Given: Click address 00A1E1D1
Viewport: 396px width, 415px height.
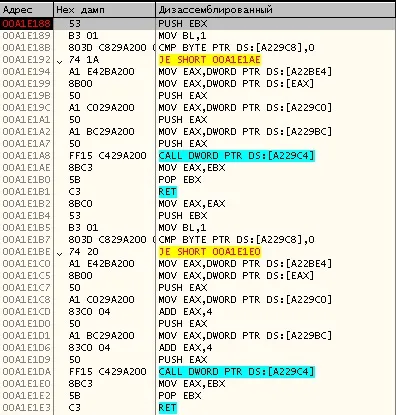Looking at the screenshot, I should click(x=26, y=336).
